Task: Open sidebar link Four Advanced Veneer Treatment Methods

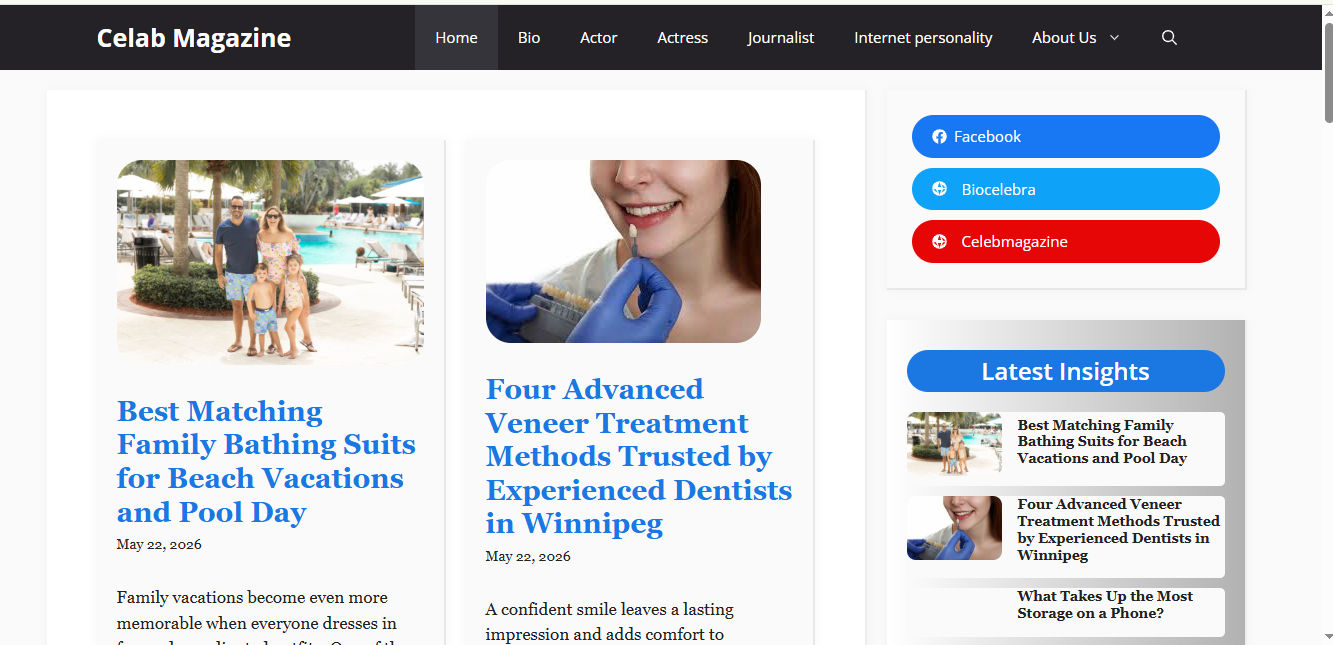Action: pyautogui.click(x=1118, y=530)
